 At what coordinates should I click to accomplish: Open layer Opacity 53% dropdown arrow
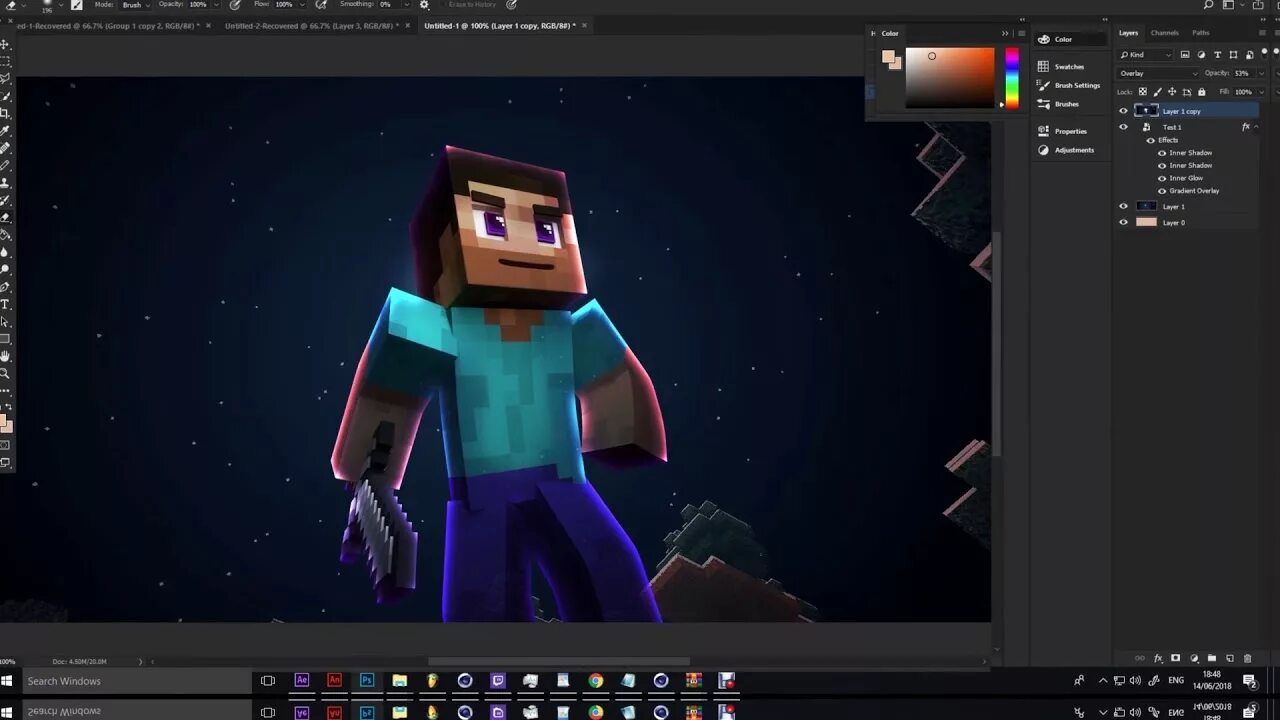(x=1261, y=73)
